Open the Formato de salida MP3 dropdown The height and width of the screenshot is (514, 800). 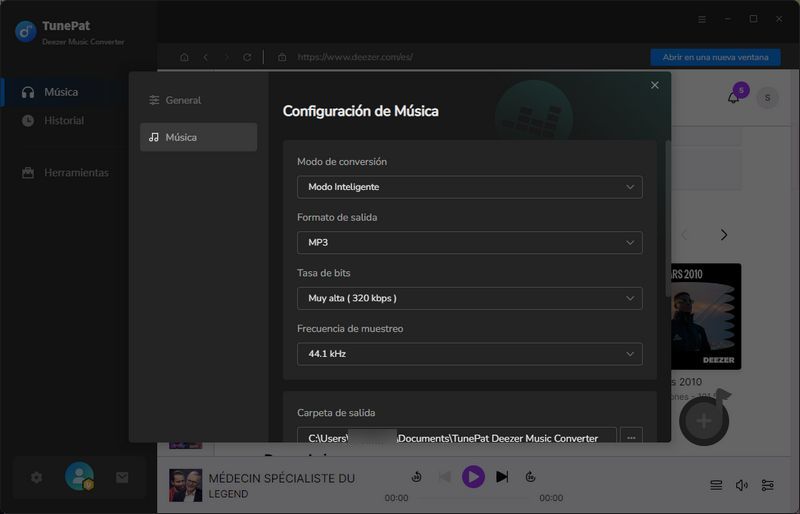coord(469,242)
